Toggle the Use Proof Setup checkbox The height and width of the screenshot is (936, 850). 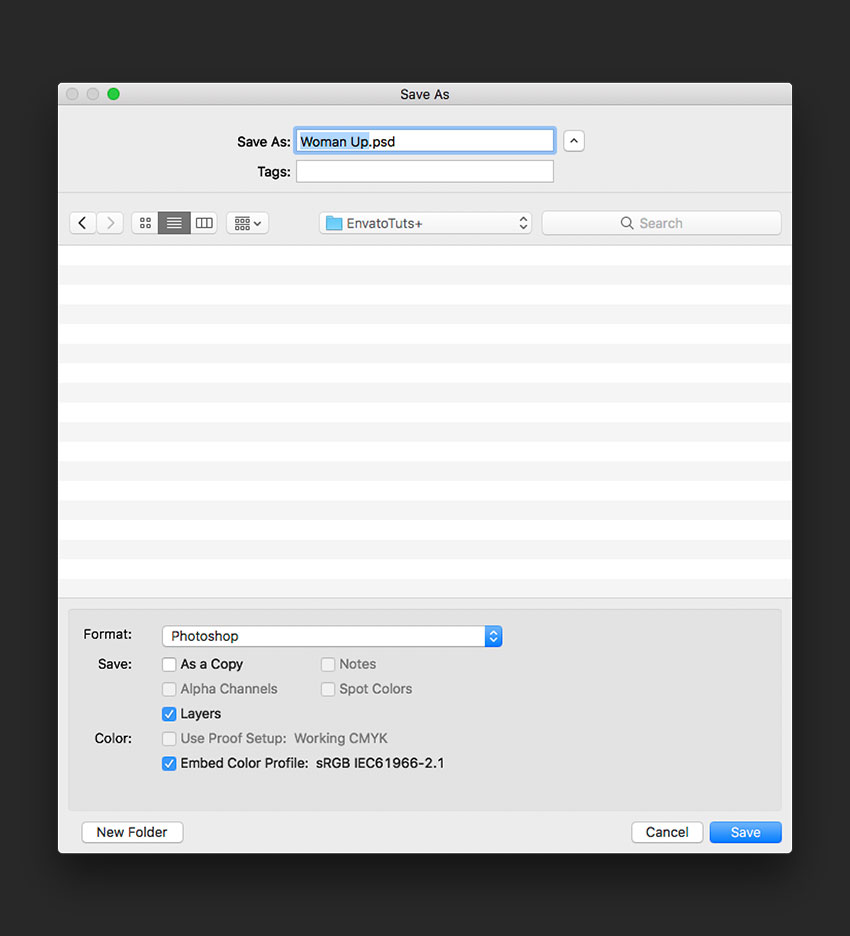pyautogui.click(x=169, y=739)
